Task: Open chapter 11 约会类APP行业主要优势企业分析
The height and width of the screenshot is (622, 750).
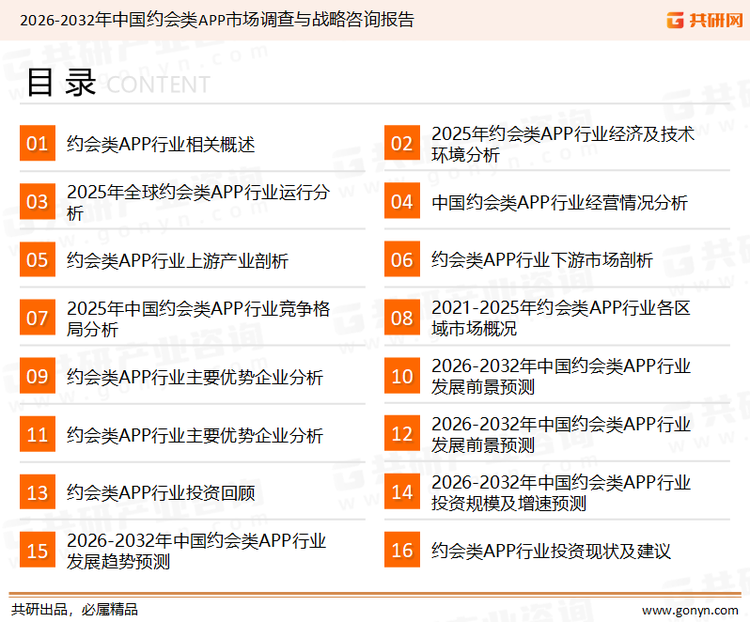Action: [195, 435]
